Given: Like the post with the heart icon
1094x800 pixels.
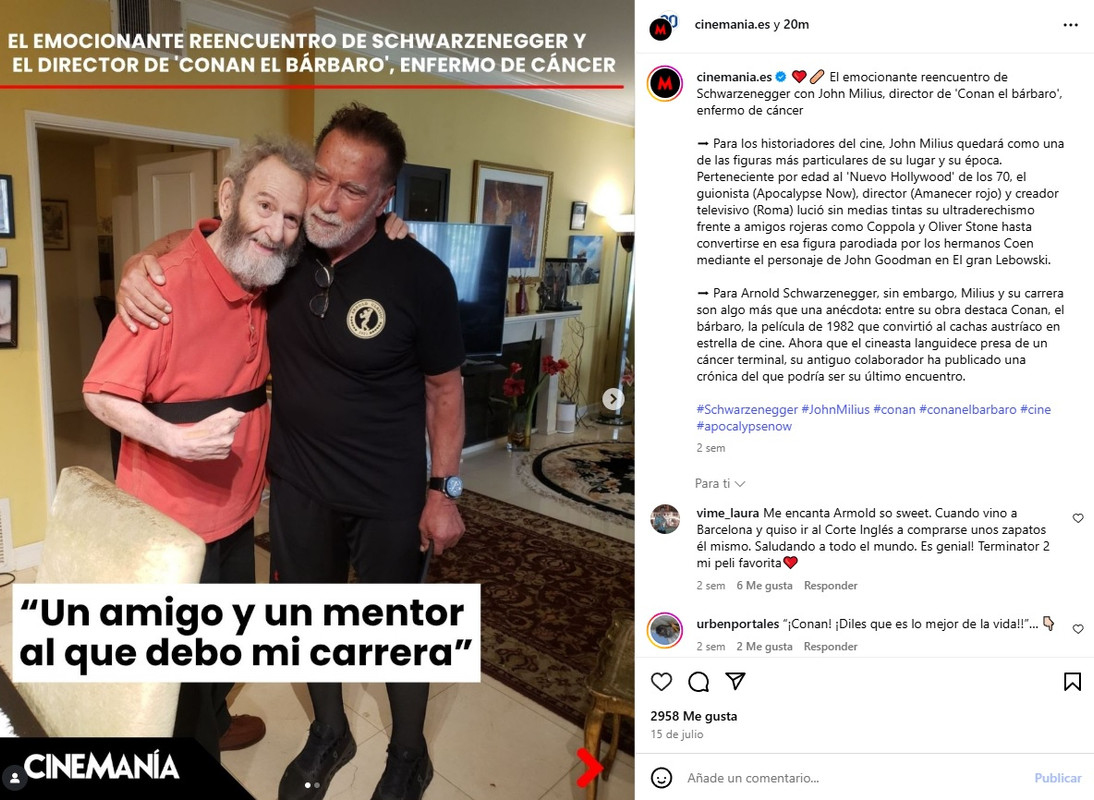Looking at the screenshot, I should pos(661,681).
